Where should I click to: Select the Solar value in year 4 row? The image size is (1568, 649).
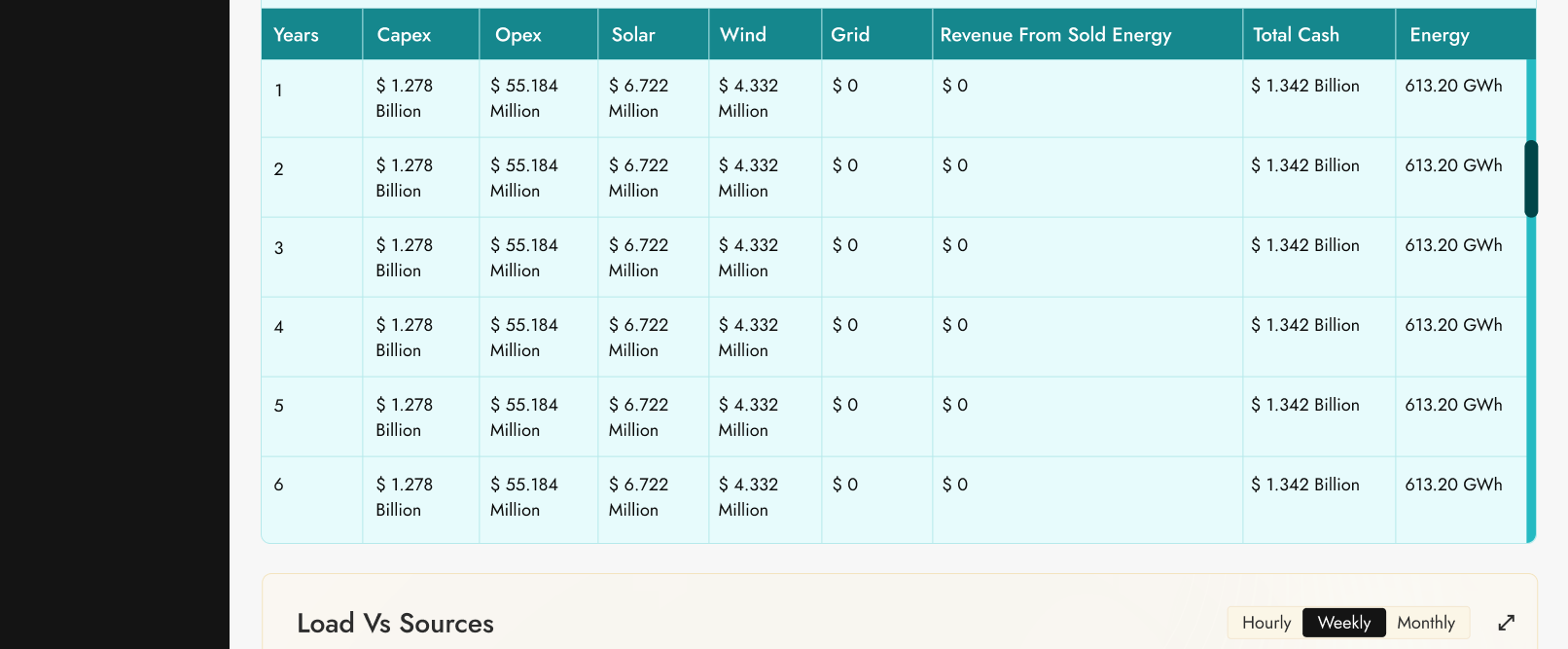coord(638,338)
